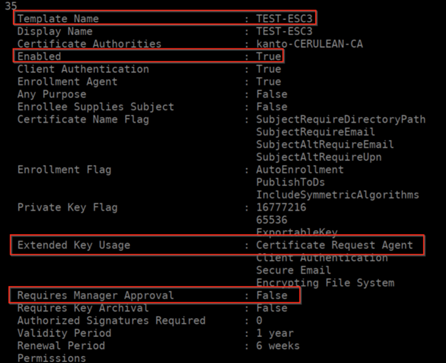Screen dimensions: 446x363
Task: Select the "Template Name" field label
Action: (x=58, y=19)
